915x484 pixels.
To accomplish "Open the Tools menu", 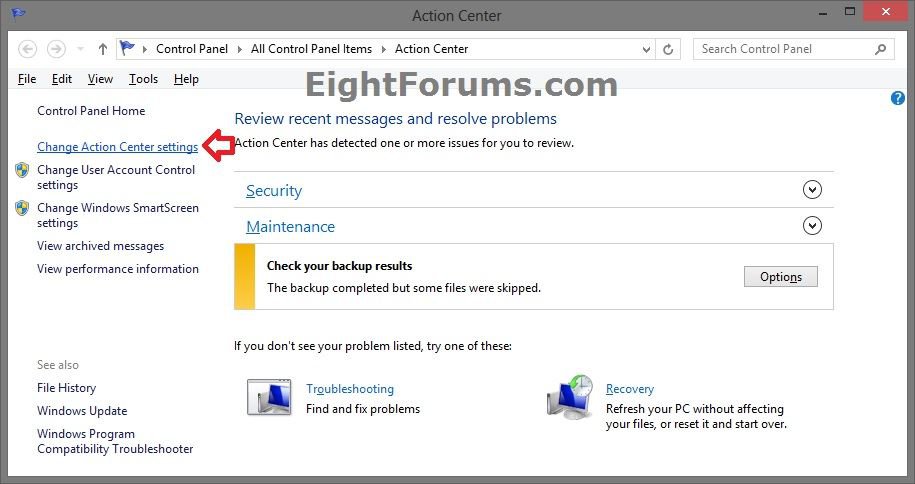I will [143, 79].
